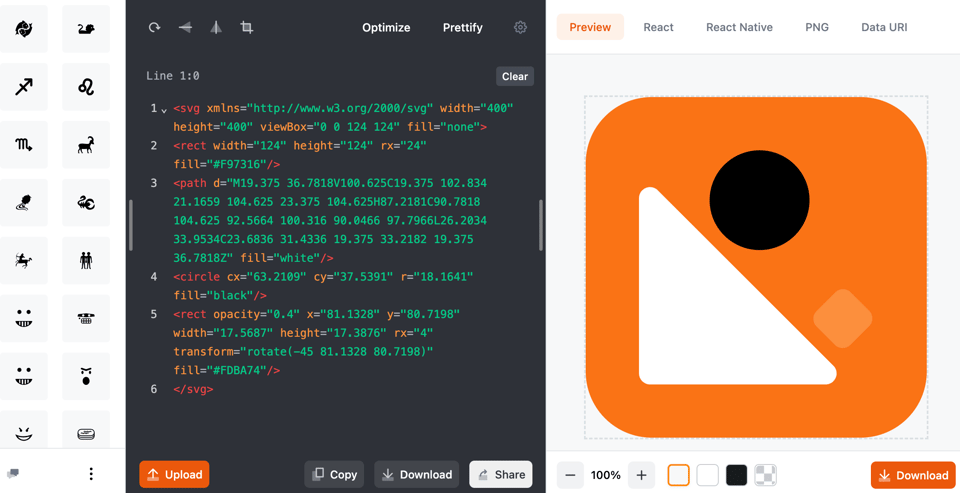Click the Share button
Screen dimensions: 960x493
[x=500, y=475]
